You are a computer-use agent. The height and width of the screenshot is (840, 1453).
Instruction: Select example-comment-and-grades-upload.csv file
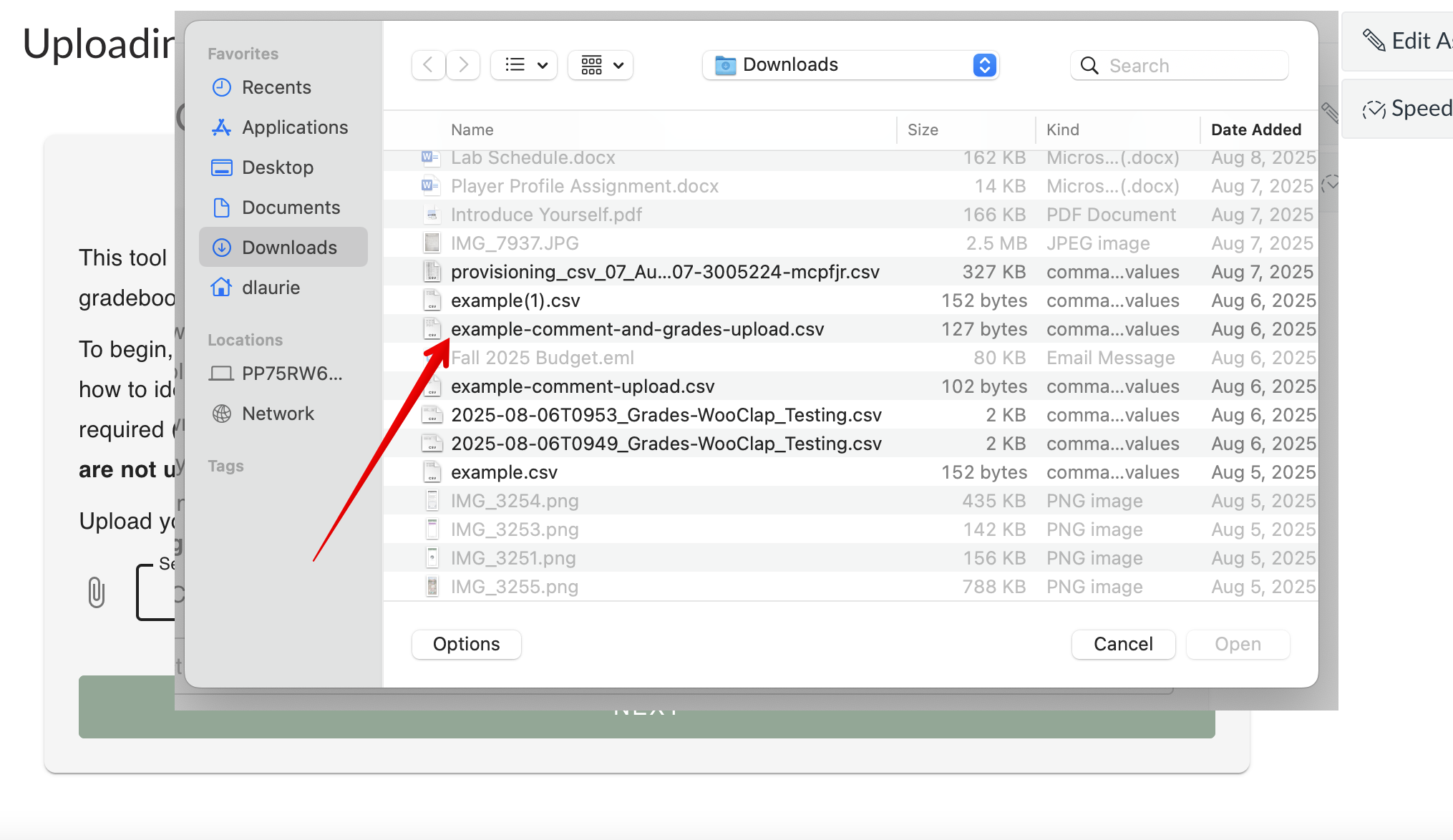(x=636, y=329)
